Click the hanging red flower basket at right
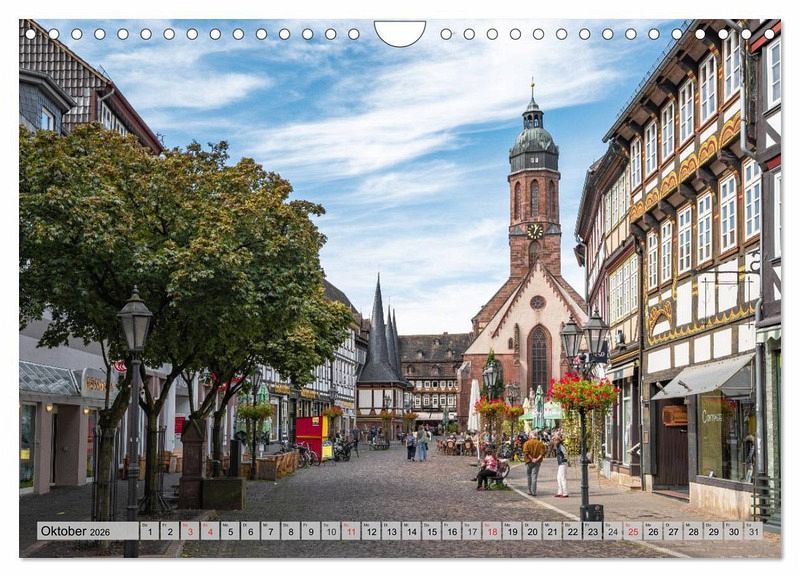Image resolution: width=800 pixels, height=577 pixels. point(583,393)
